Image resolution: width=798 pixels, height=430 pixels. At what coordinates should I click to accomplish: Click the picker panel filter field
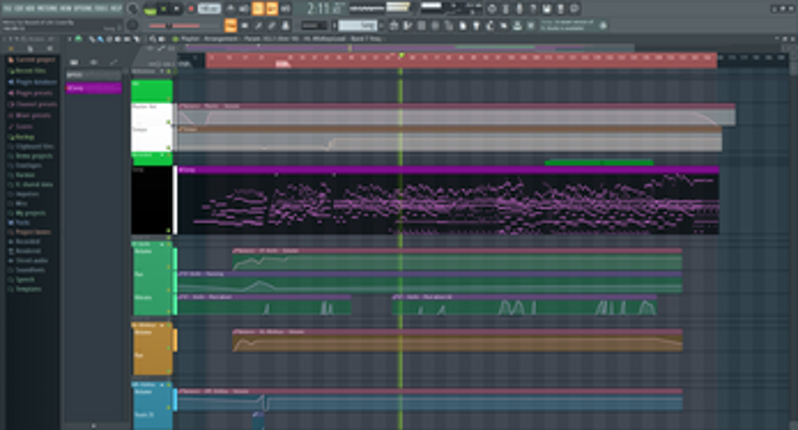pyautogui.click(x=94, y=75)
